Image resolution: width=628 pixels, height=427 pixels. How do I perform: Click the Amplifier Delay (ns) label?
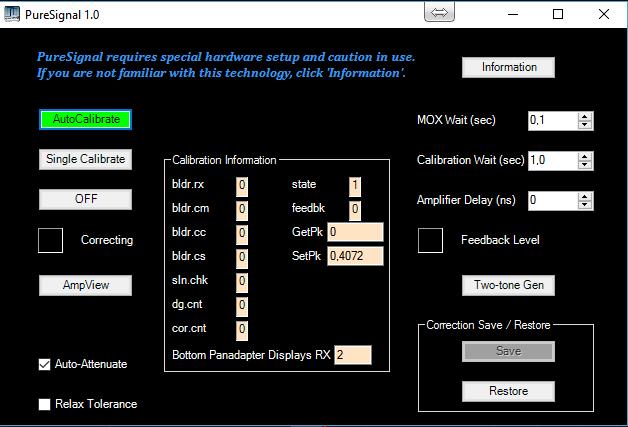click(x=466, y=200)
